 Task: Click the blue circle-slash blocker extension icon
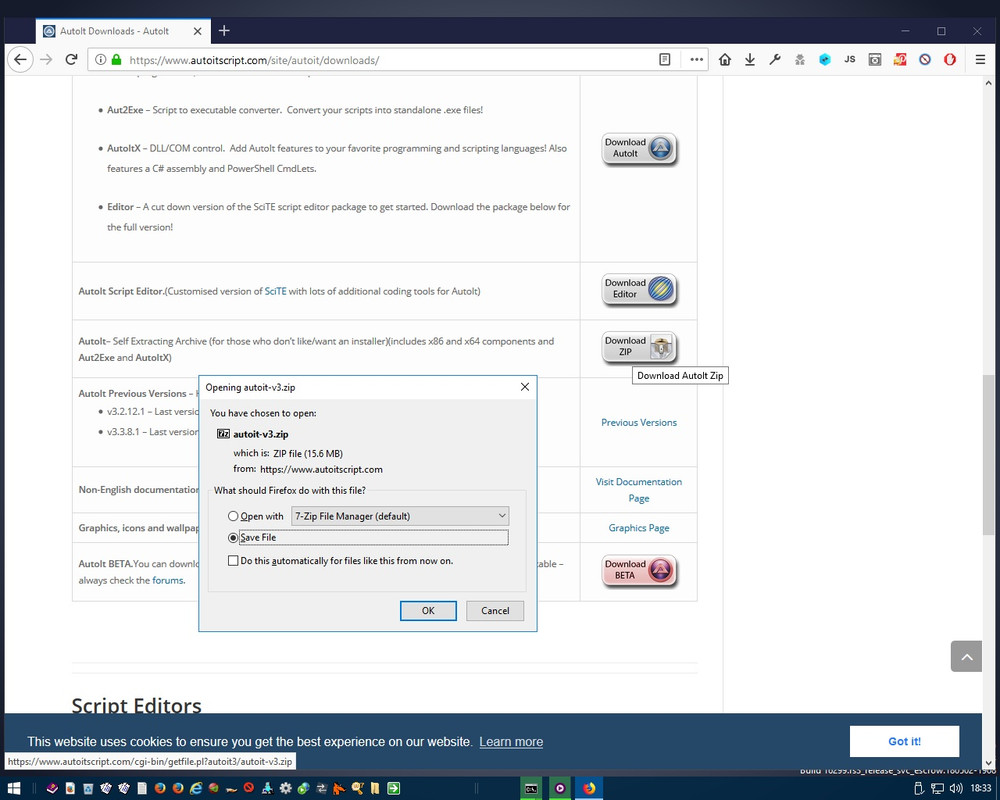925,60
